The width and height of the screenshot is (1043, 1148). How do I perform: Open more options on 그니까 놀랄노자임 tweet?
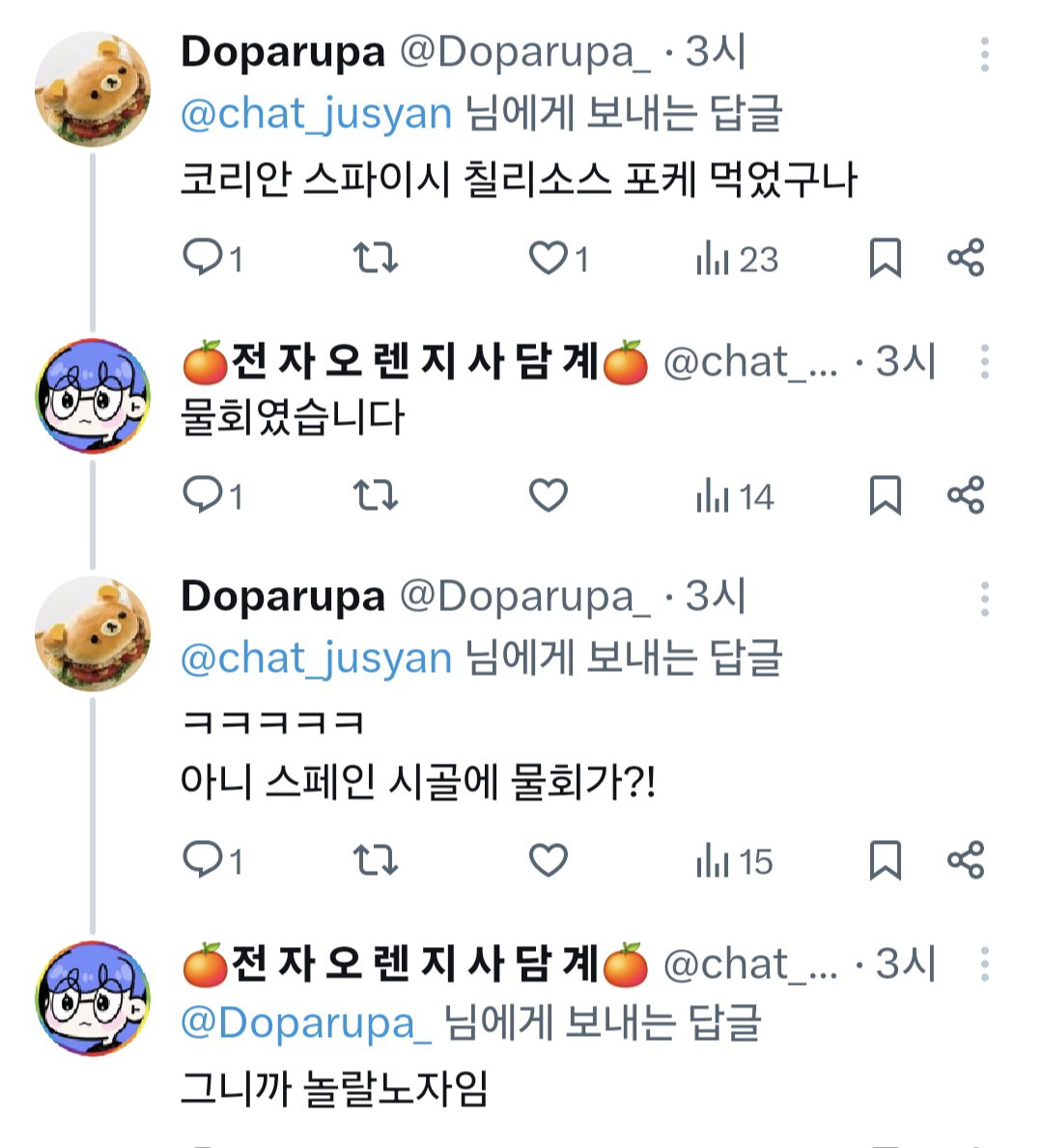click(985, 964)
